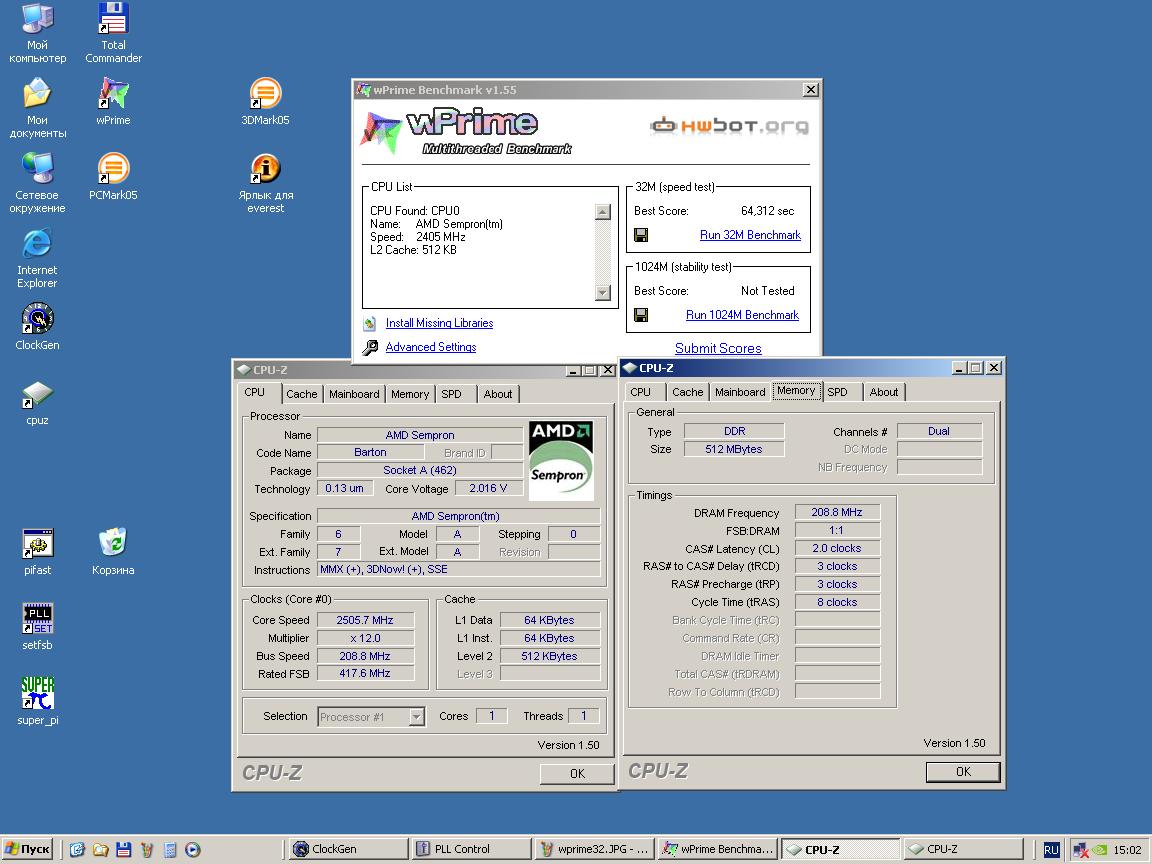Click the Core Voltage 2.016 V field

tap(488, 489)
